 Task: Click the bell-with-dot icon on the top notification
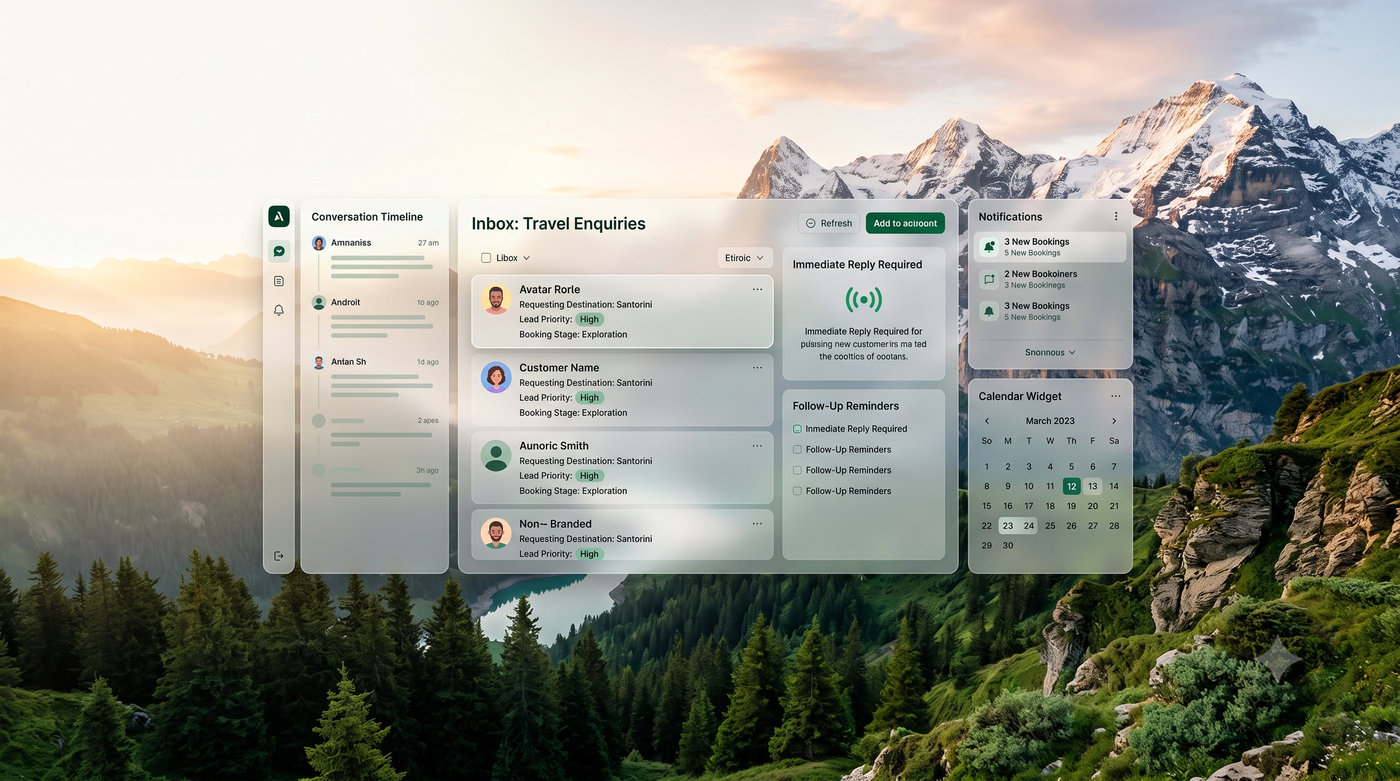point(989,247)
